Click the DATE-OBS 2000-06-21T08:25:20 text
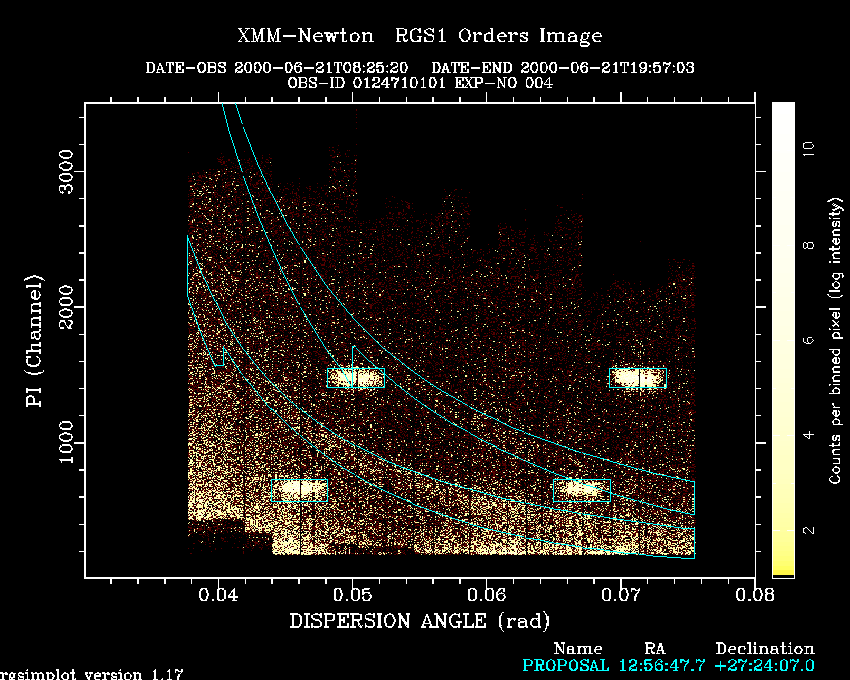 pyautogui.click(x=276, y=68)
